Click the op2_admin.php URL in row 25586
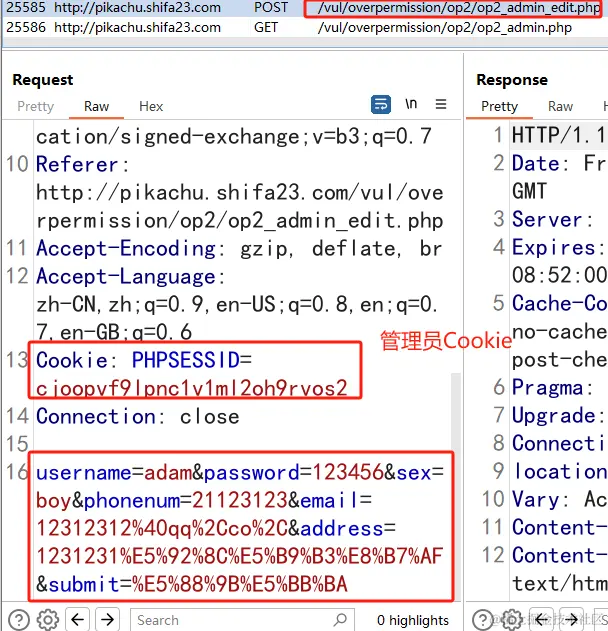This screenshot has height=631, width=608. pyautogui.click(x=445, y=27)
